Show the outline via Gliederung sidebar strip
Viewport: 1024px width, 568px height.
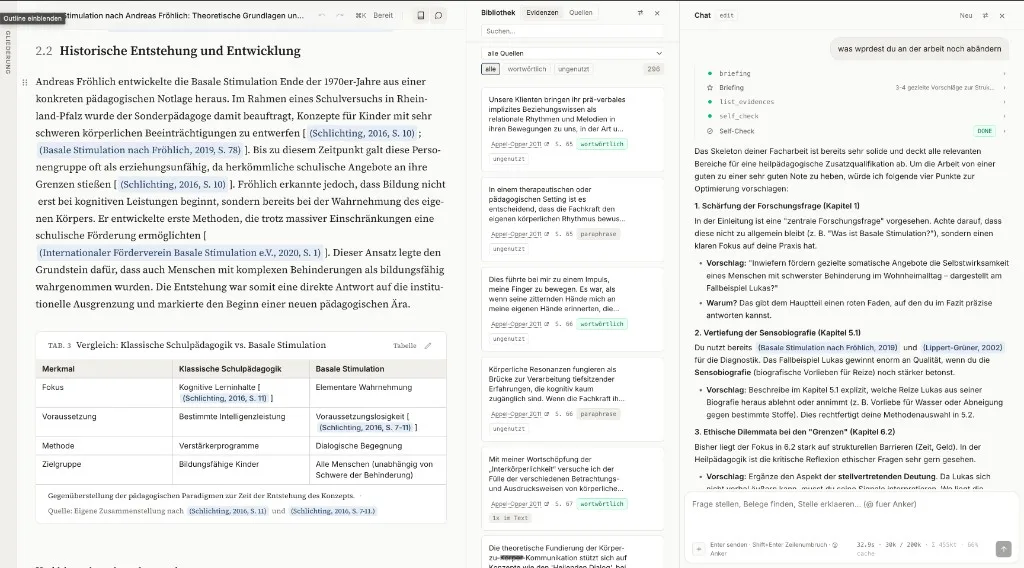click(x=8, y=52)
